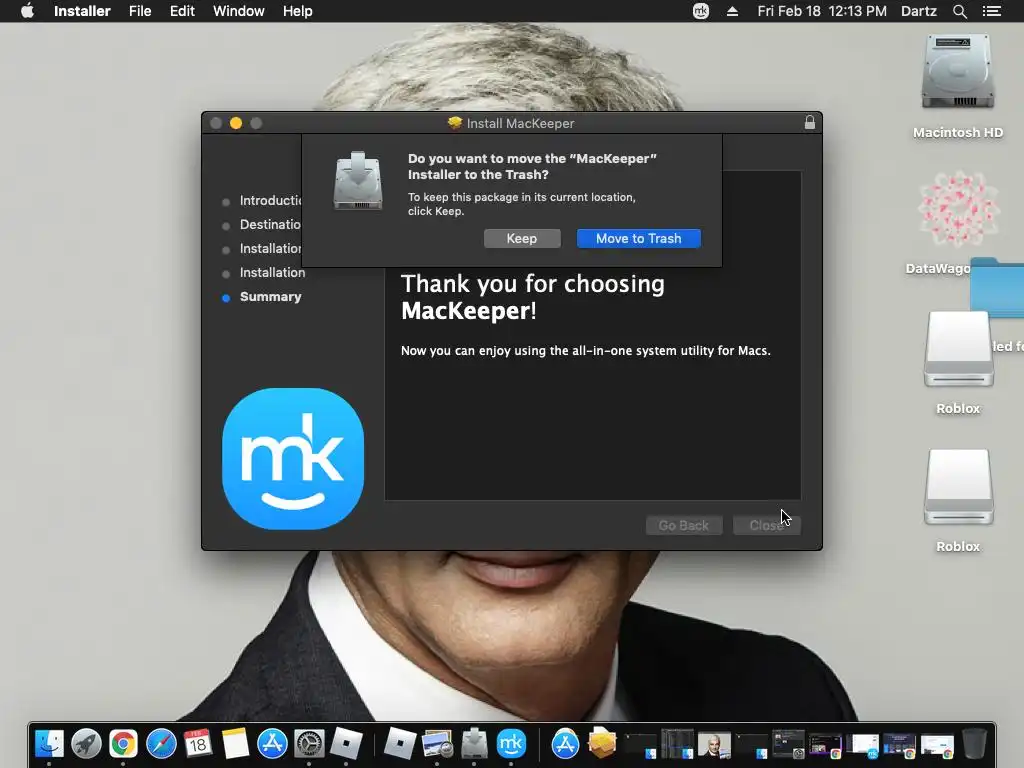
Task: Click the Move to Trash button
Action: 639,238
